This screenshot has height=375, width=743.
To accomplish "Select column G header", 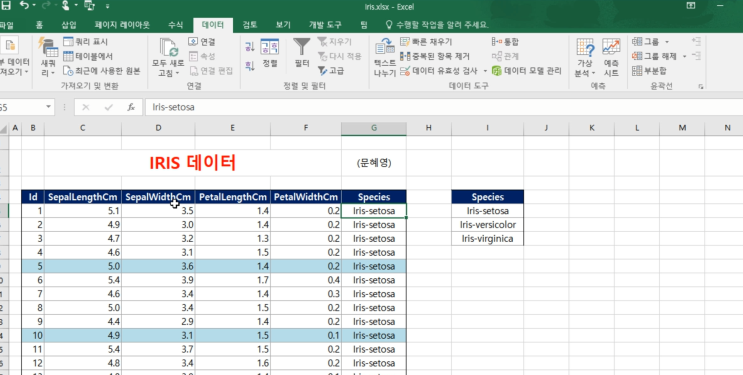I will [374, 128].
